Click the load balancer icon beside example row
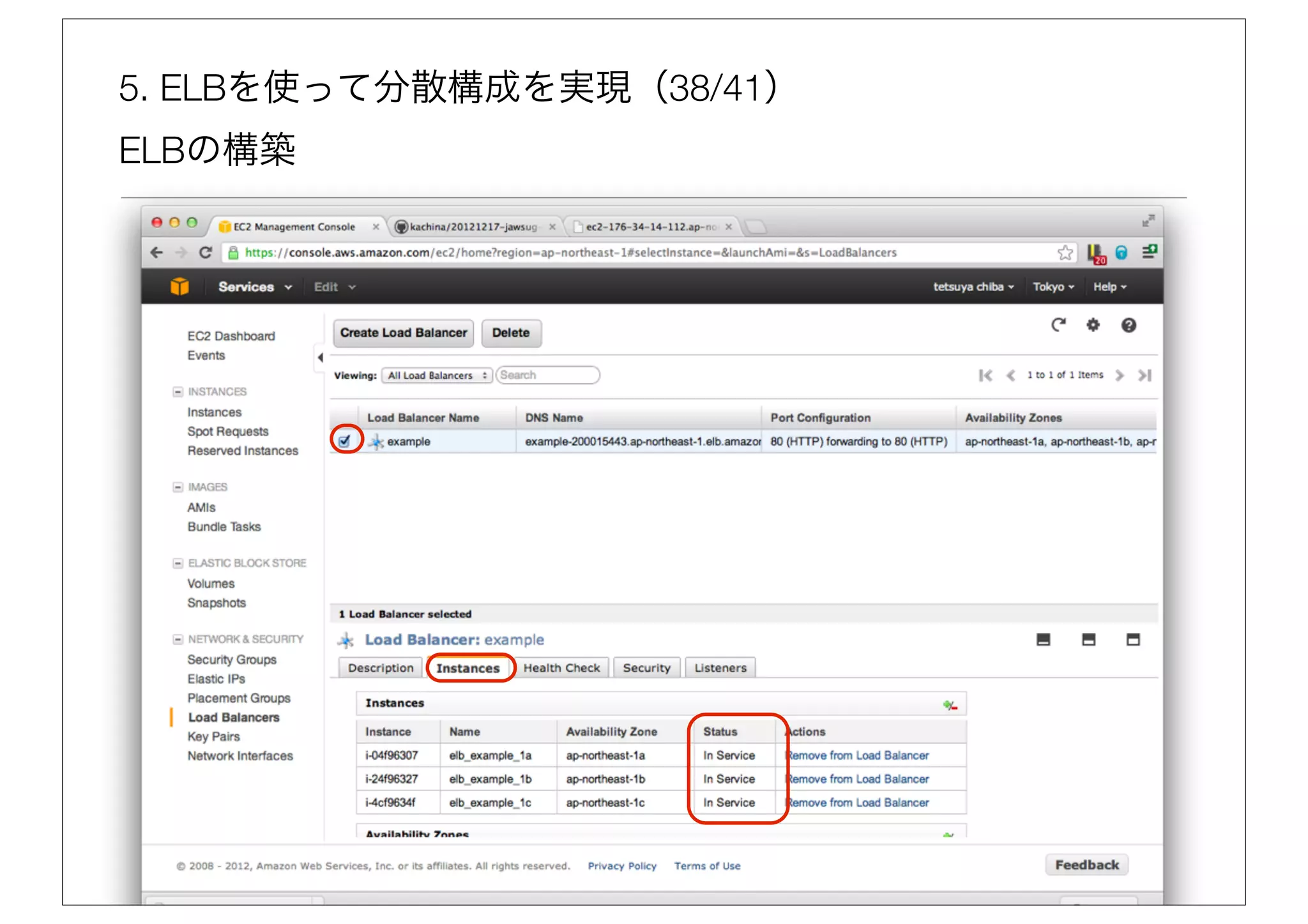 376,441
